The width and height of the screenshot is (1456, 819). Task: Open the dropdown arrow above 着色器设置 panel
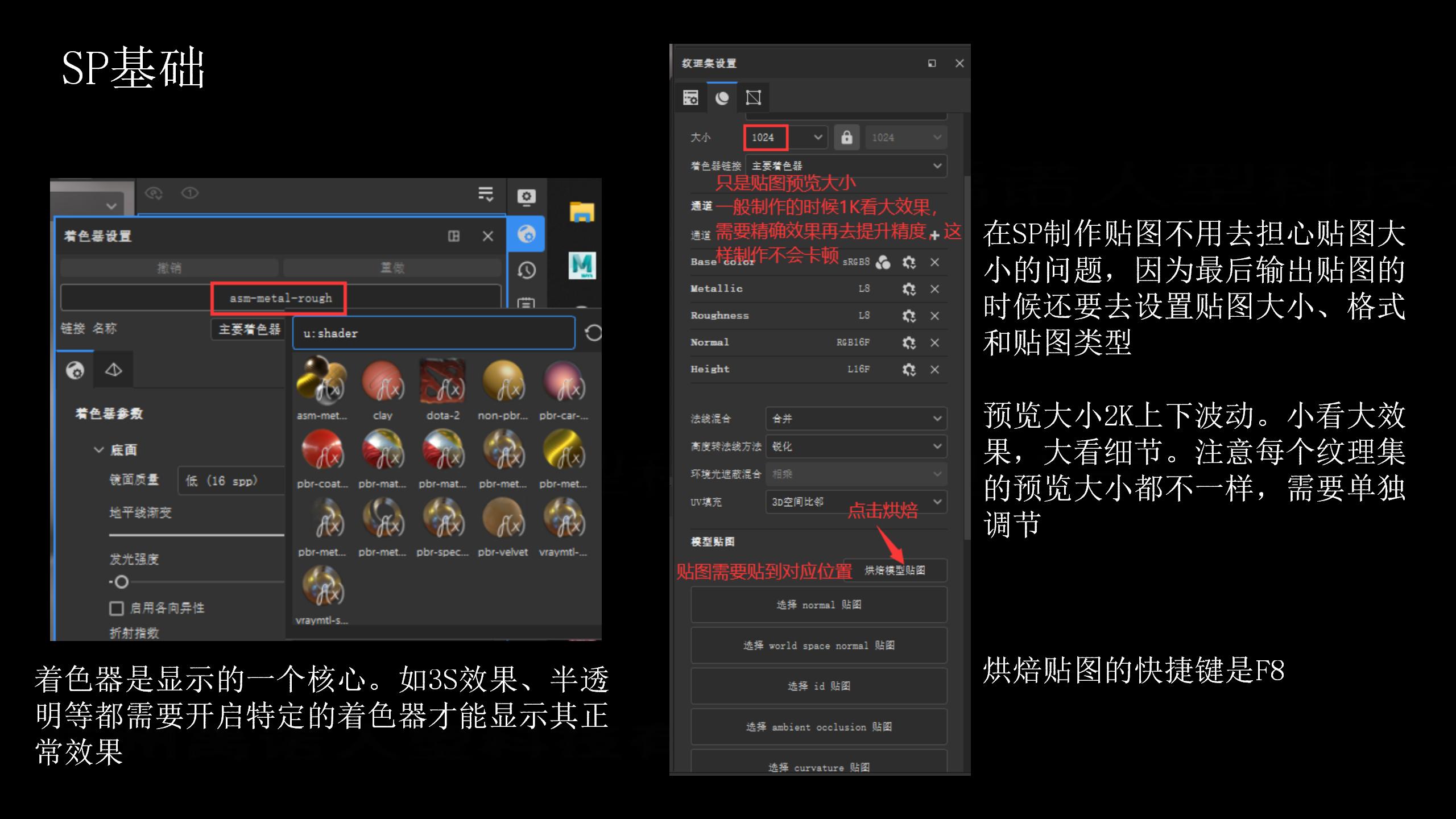pos(111,205)
